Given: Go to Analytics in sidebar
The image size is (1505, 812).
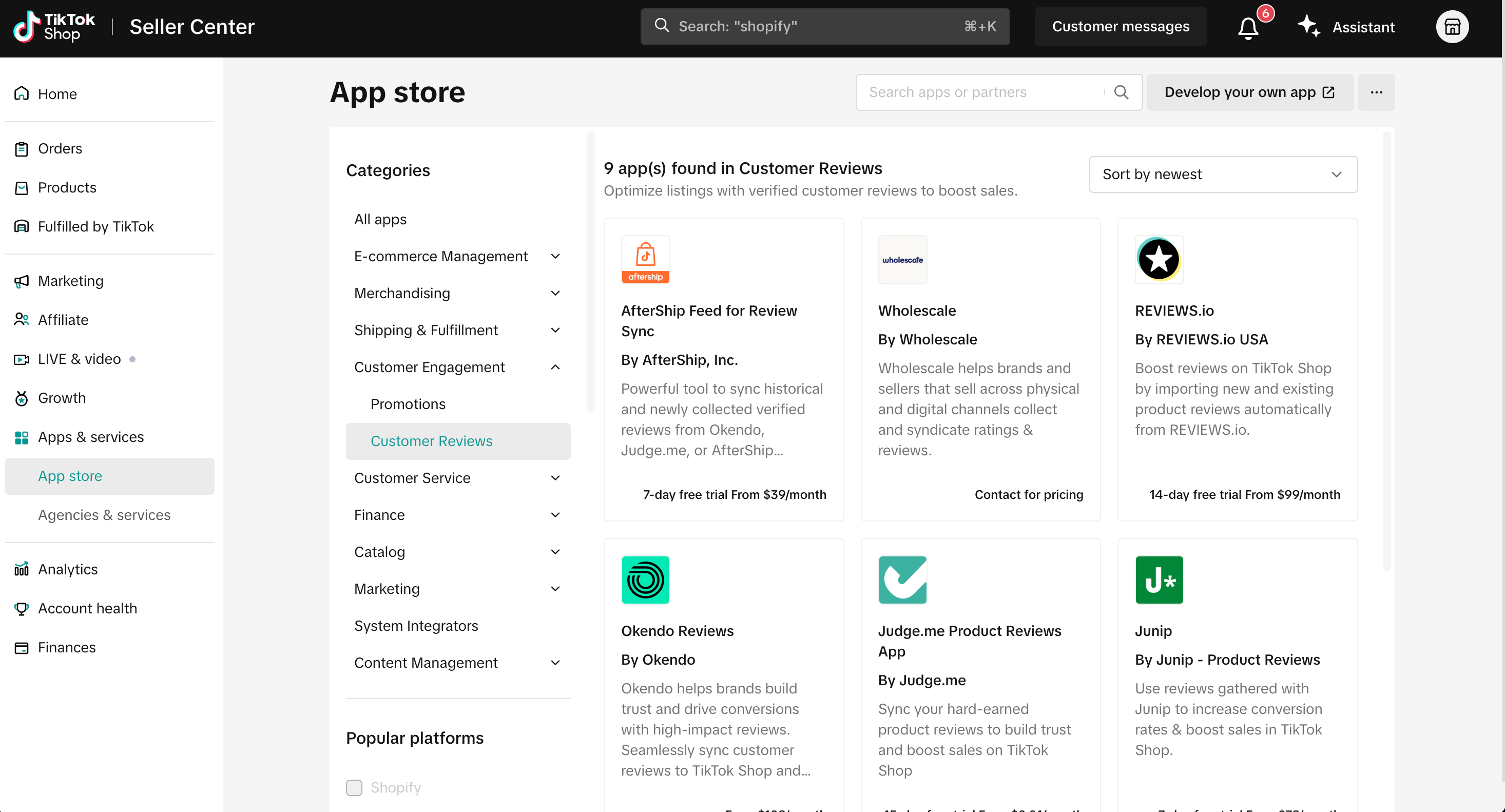Looking at the screenshot, I should coord(68,569).
